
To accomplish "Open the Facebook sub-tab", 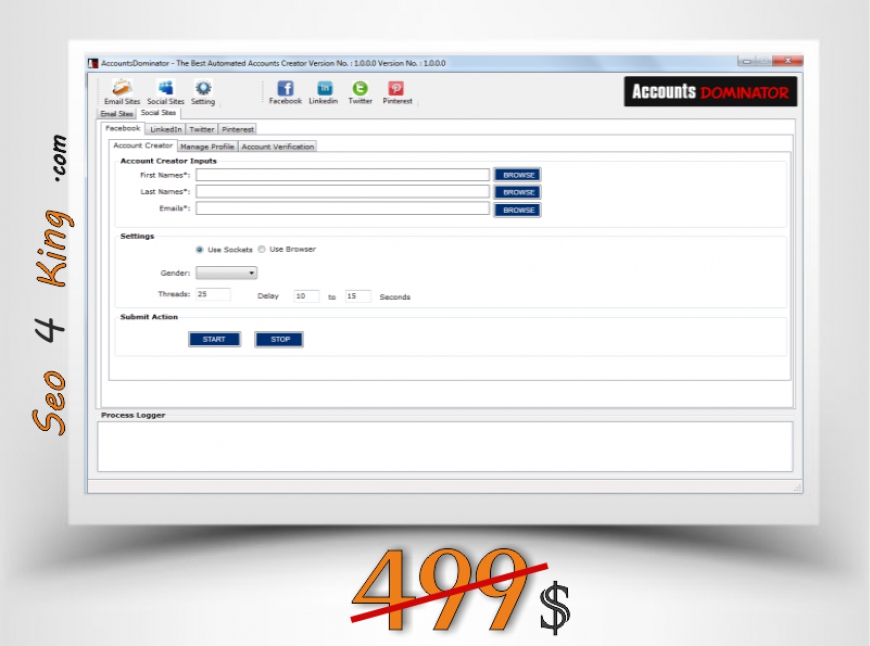I will pyautogui.click(x=123, y=128).
